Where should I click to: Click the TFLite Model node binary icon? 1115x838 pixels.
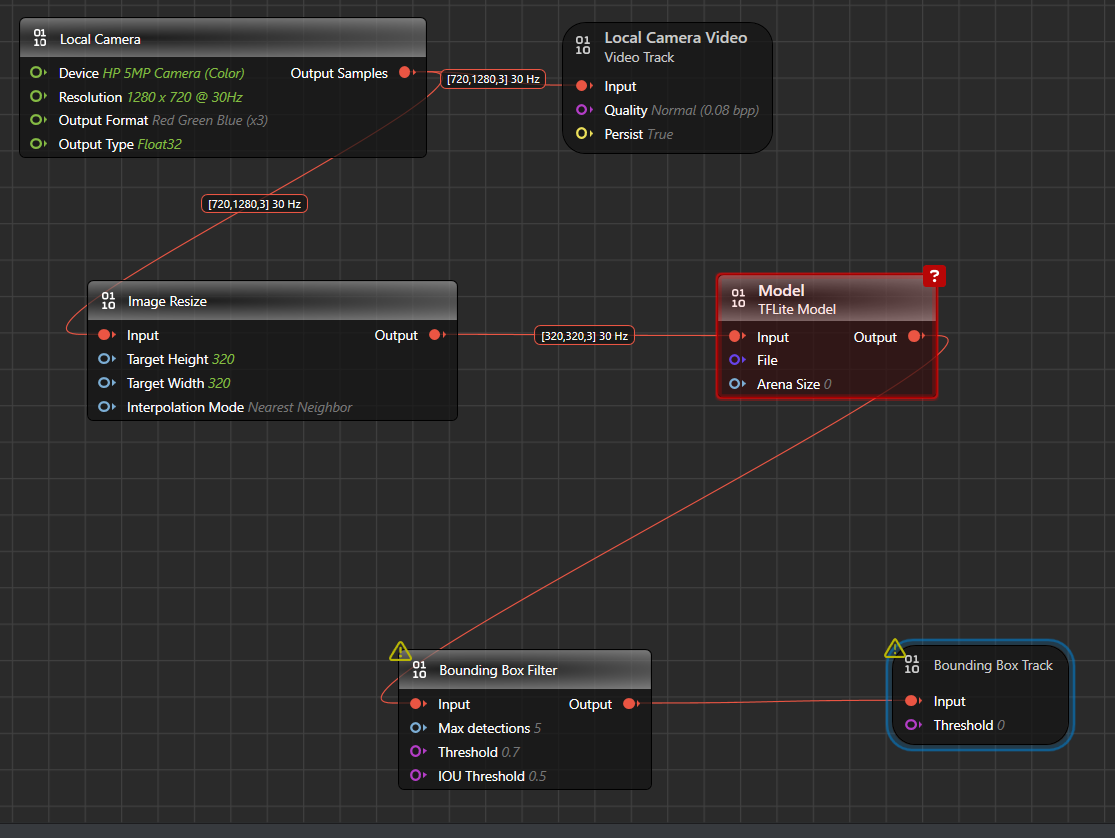[x=738, y=298]
